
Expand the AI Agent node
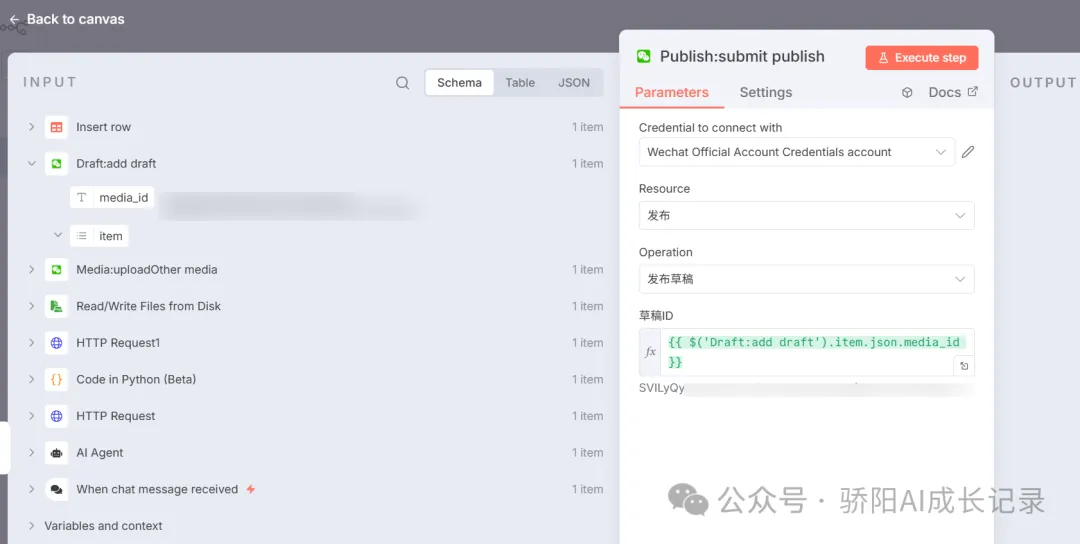(x=31, y=452)
